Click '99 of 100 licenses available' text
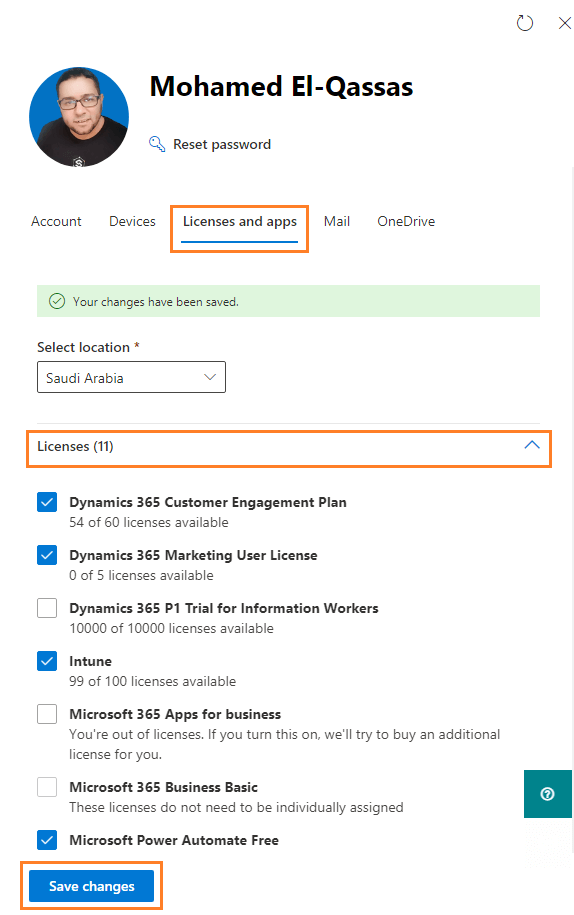Screen dimensions: 574x915 (x=152, y=682)
